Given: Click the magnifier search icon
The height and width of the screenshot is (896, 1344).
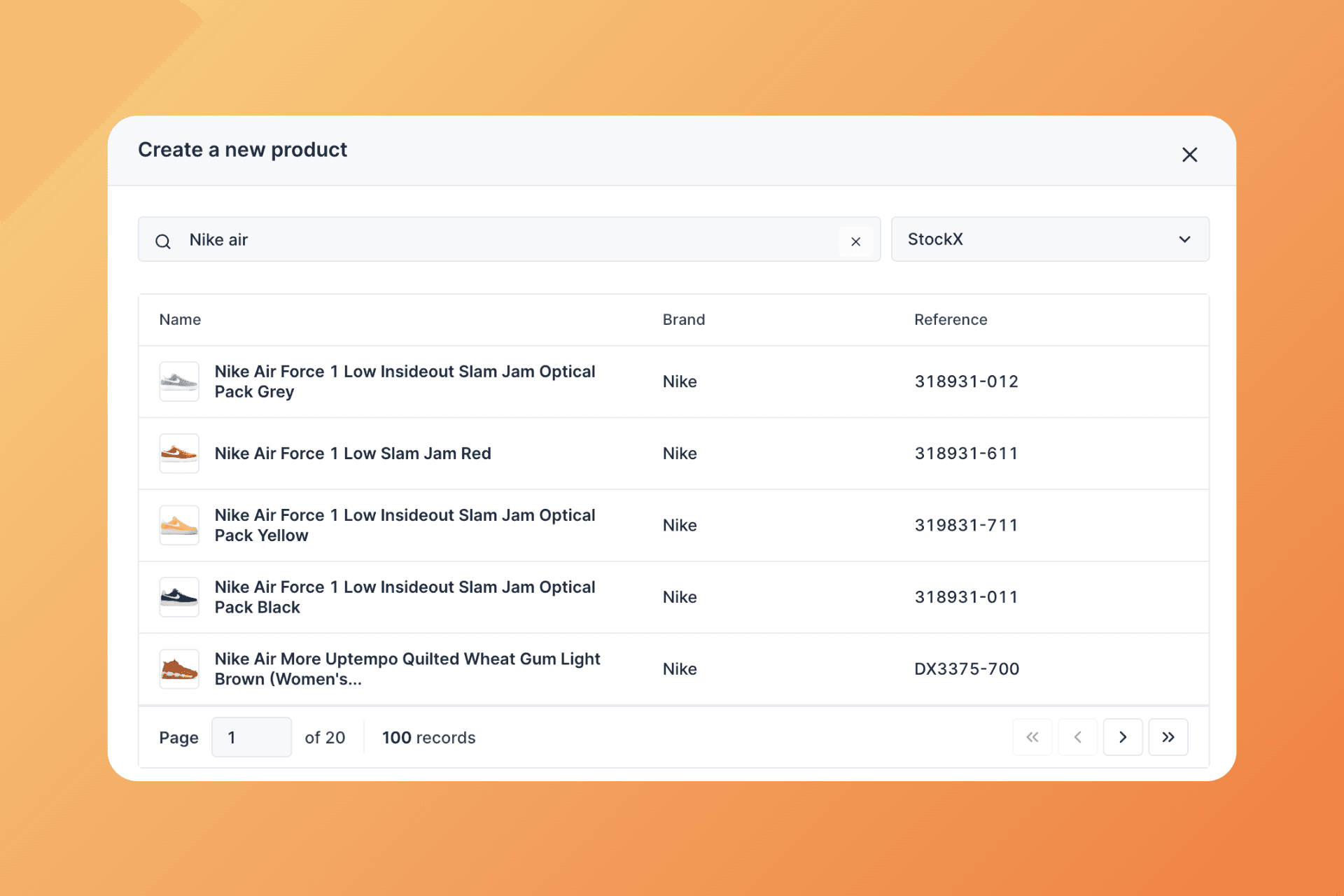Looking at the screenshot, I should pyautogui.click(x=163, y=241).
